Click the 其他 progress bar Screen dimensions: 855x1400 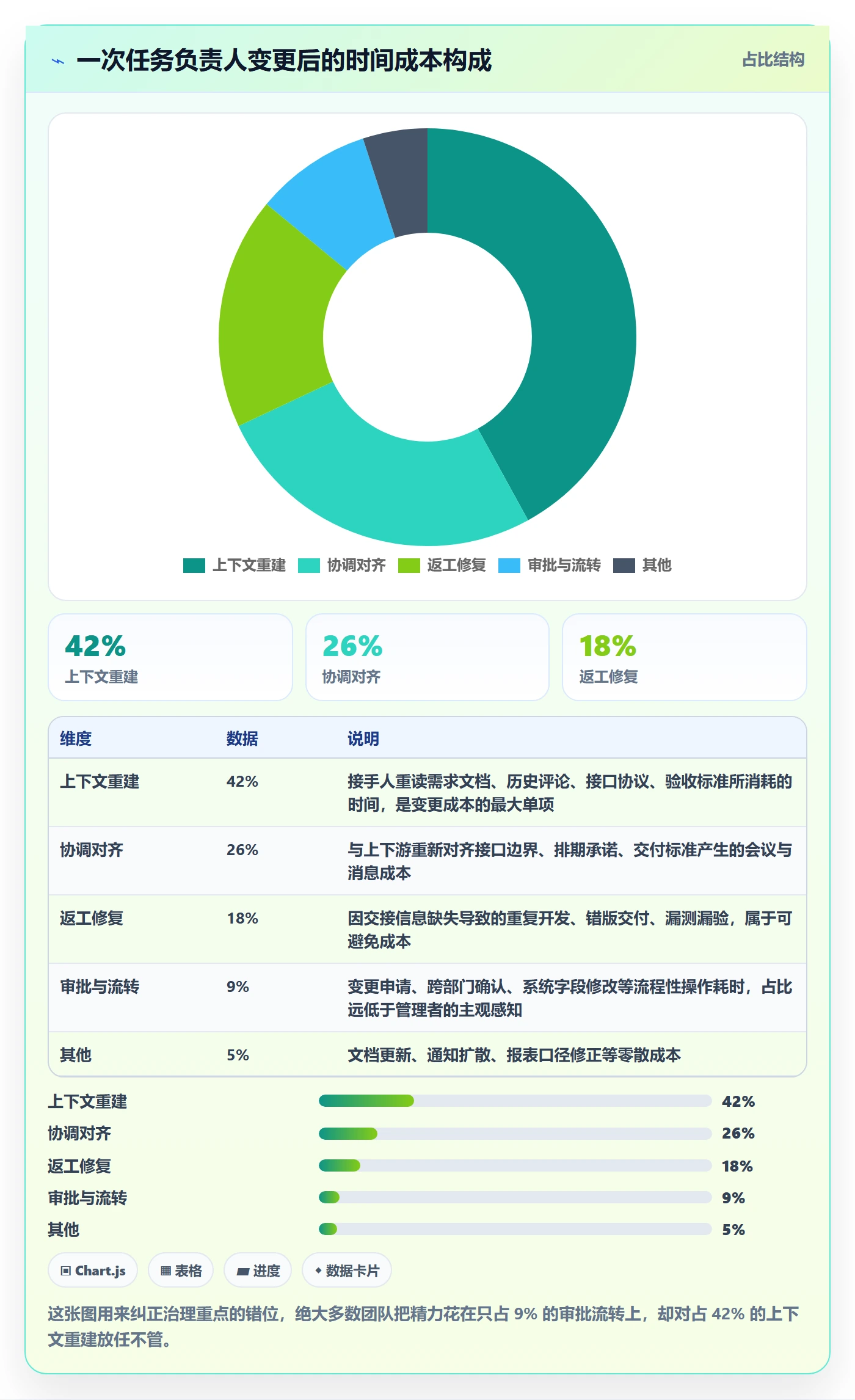click(515, 1229)
